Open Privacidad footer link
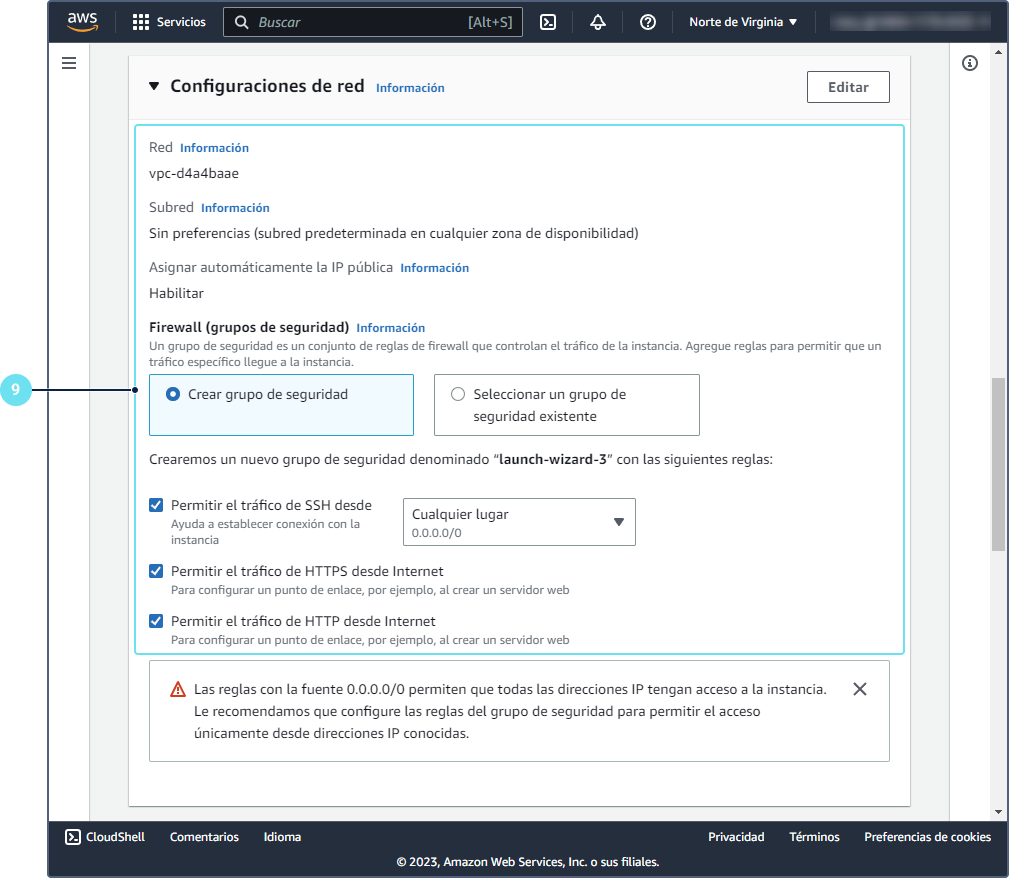This screenshot has height=878, width=1009. 736,837
